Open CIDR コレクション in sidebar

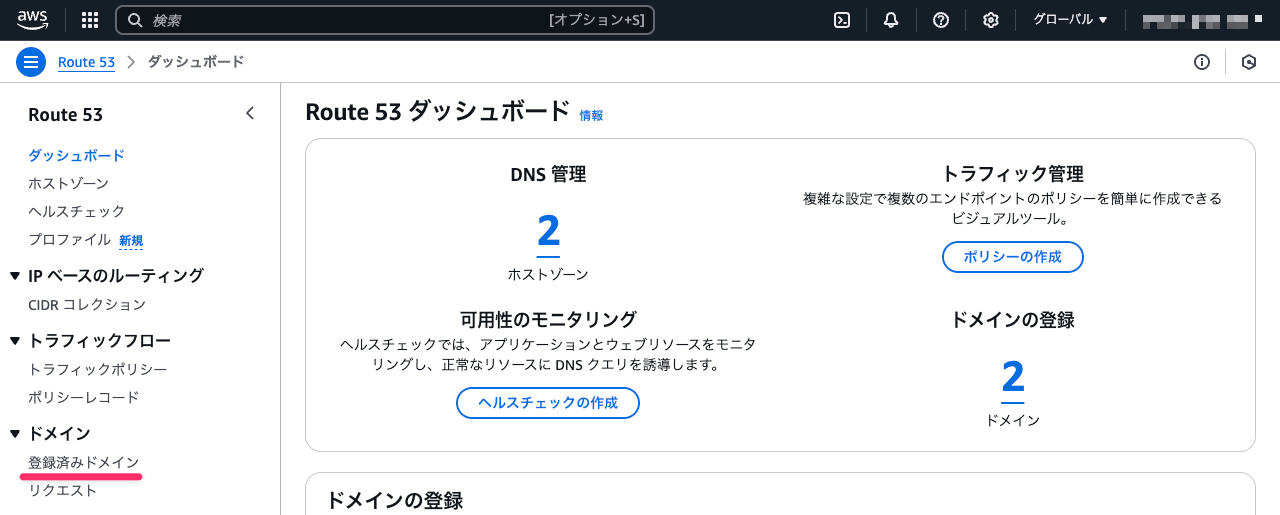point(87,304)
